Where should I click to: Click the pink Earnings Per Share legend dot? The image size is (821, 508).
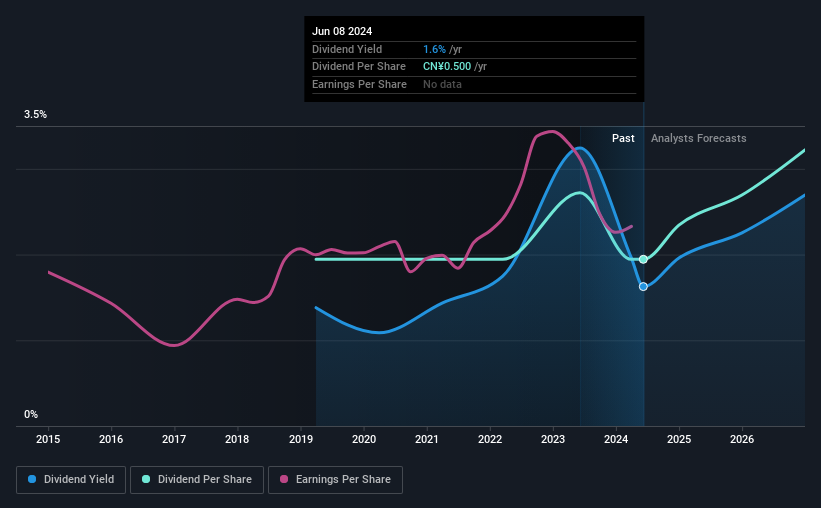click(284, 479)
